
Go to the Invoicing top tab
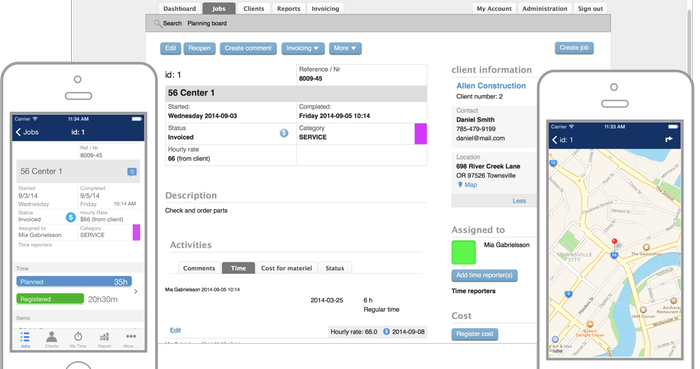pyautogui.click(x=325, y=8)
